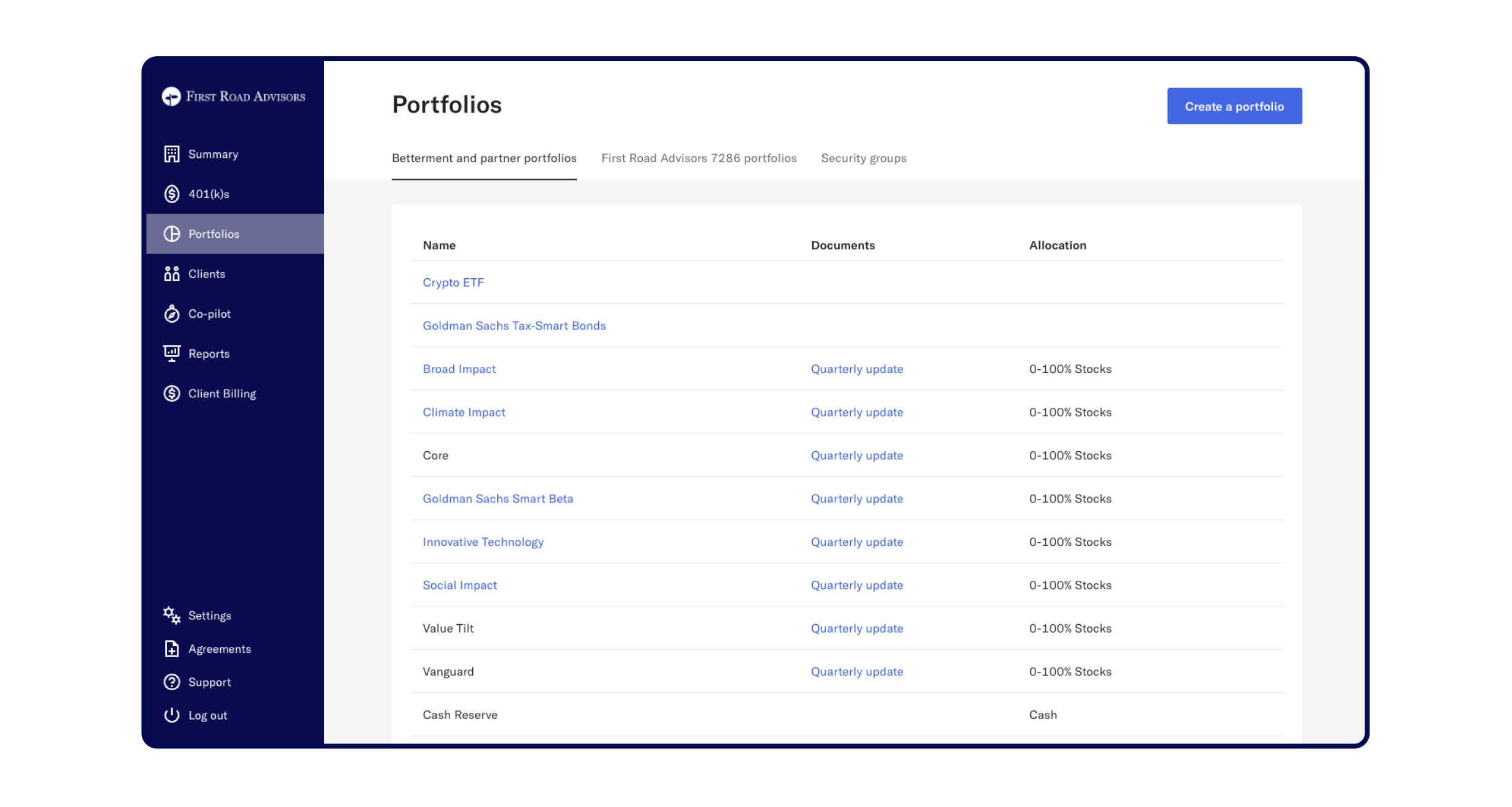Select Portfolios in the sidebar
This screenshot has width=1512, height=807.
[x=235, y=234]
